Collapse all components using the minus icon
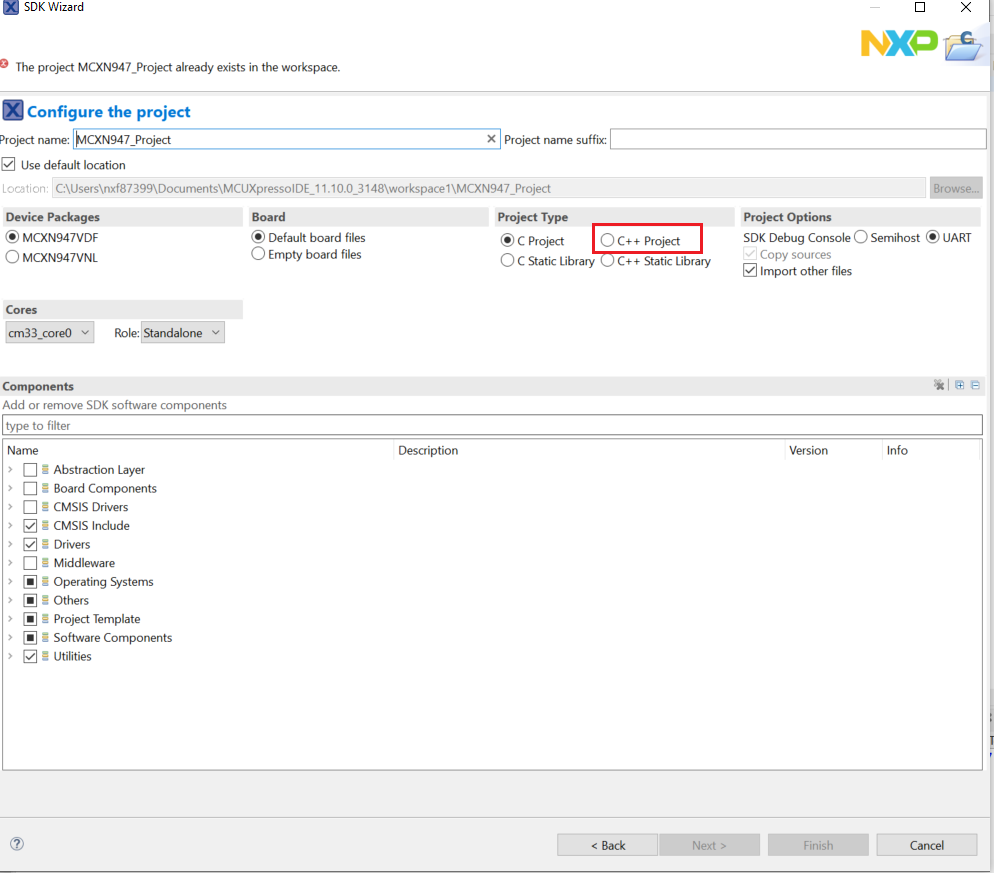This screenshot has width=994, height=873. click(x=975, y=385)
